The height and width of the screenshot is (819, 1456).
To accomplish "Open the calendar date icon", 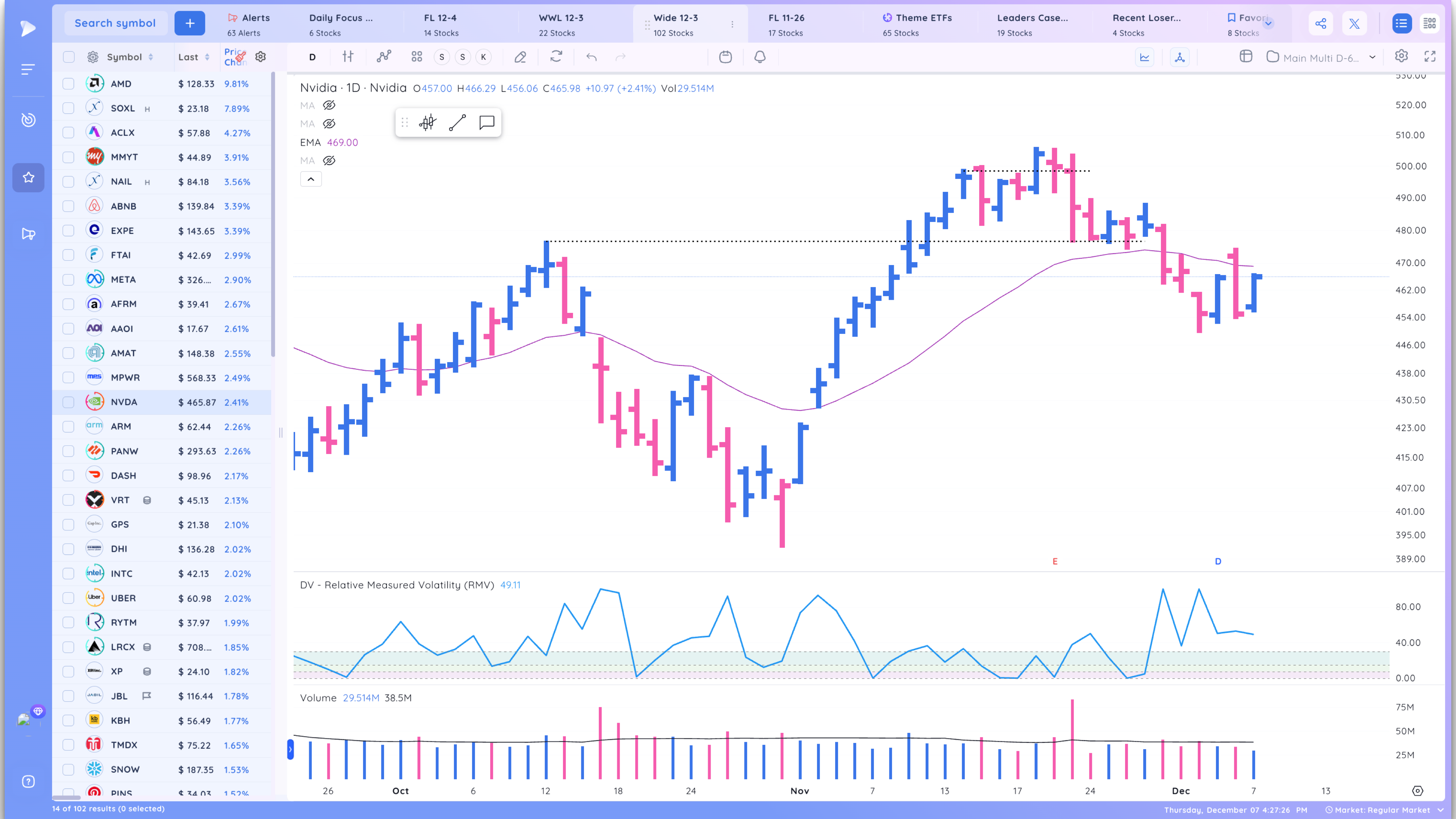I will 725,56.
